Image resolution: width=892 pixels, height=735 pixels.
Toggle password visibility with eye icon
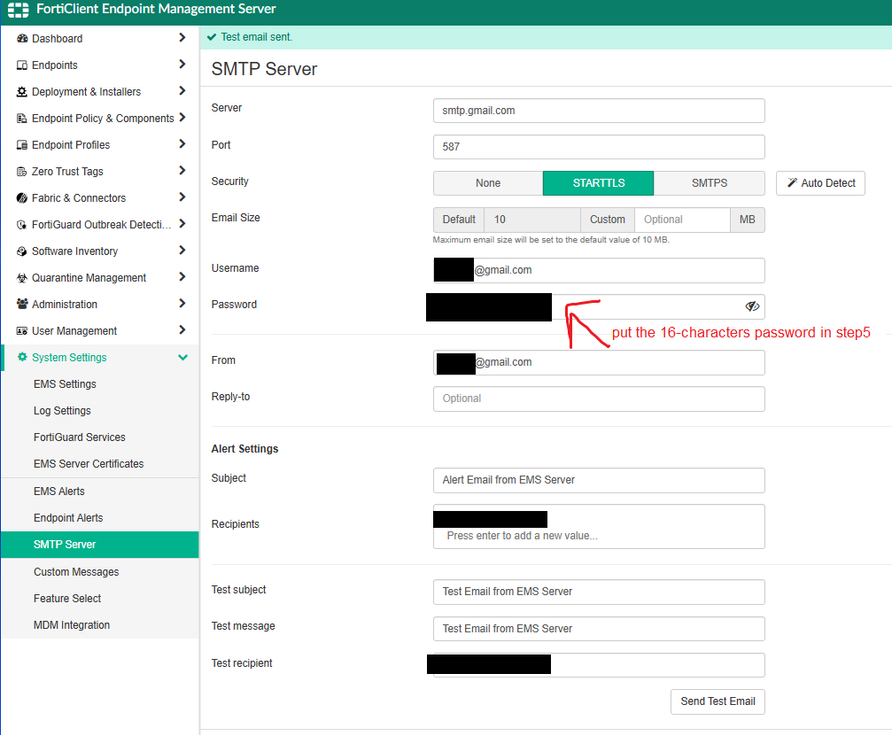pos(752,306)
